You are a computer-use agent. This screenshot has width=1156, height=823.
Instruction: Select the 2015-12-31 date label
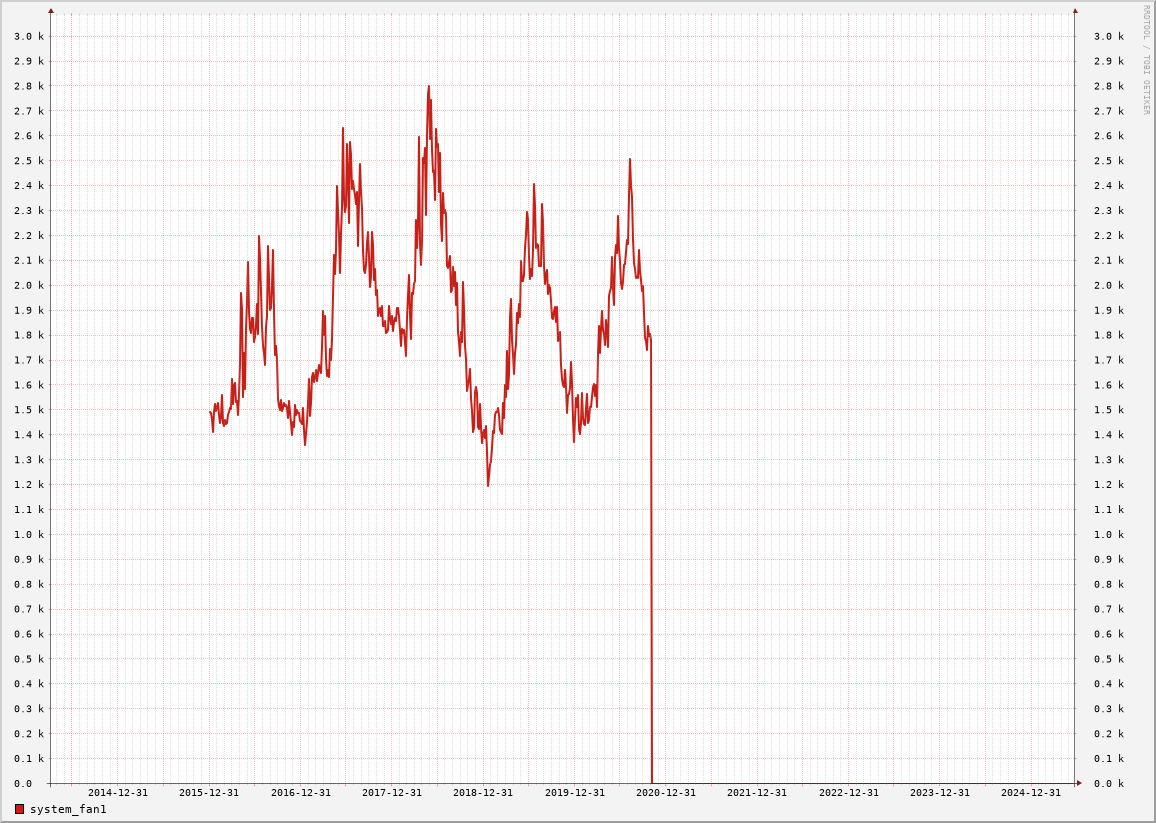209,793
